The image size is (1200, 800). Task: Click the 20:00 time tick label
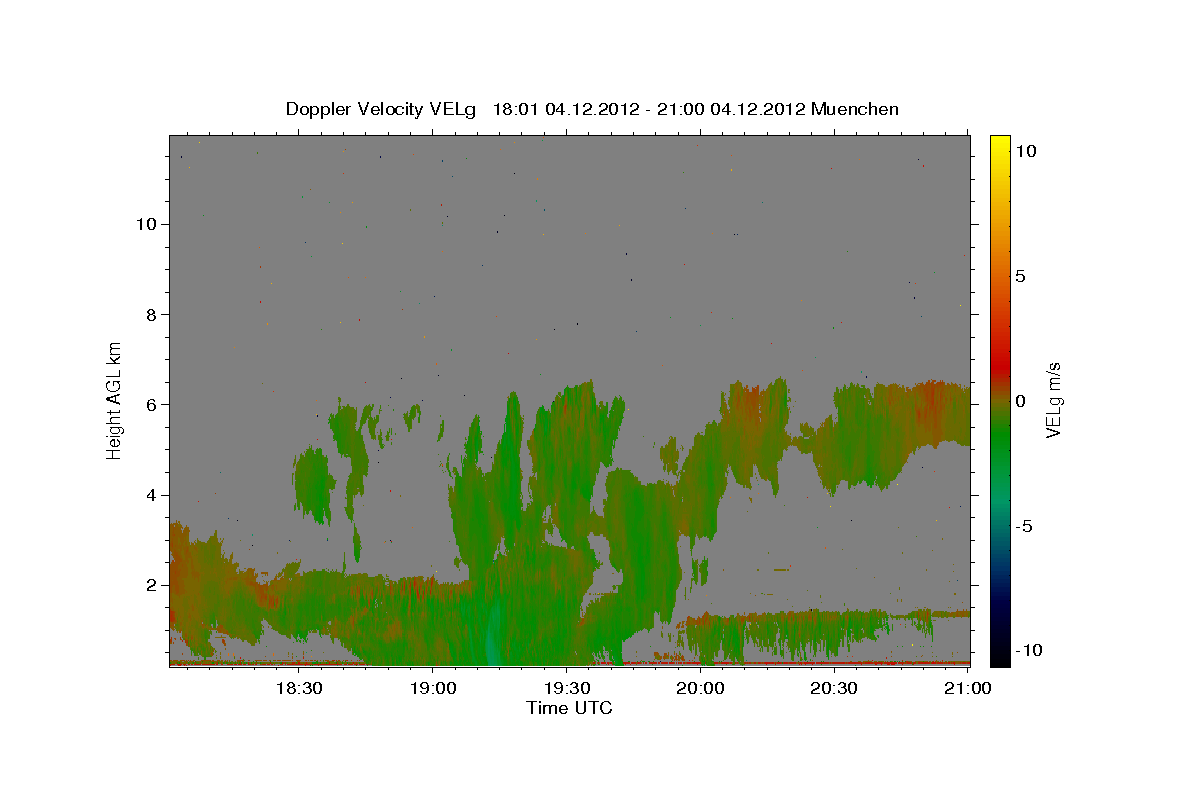pos(700,688)
